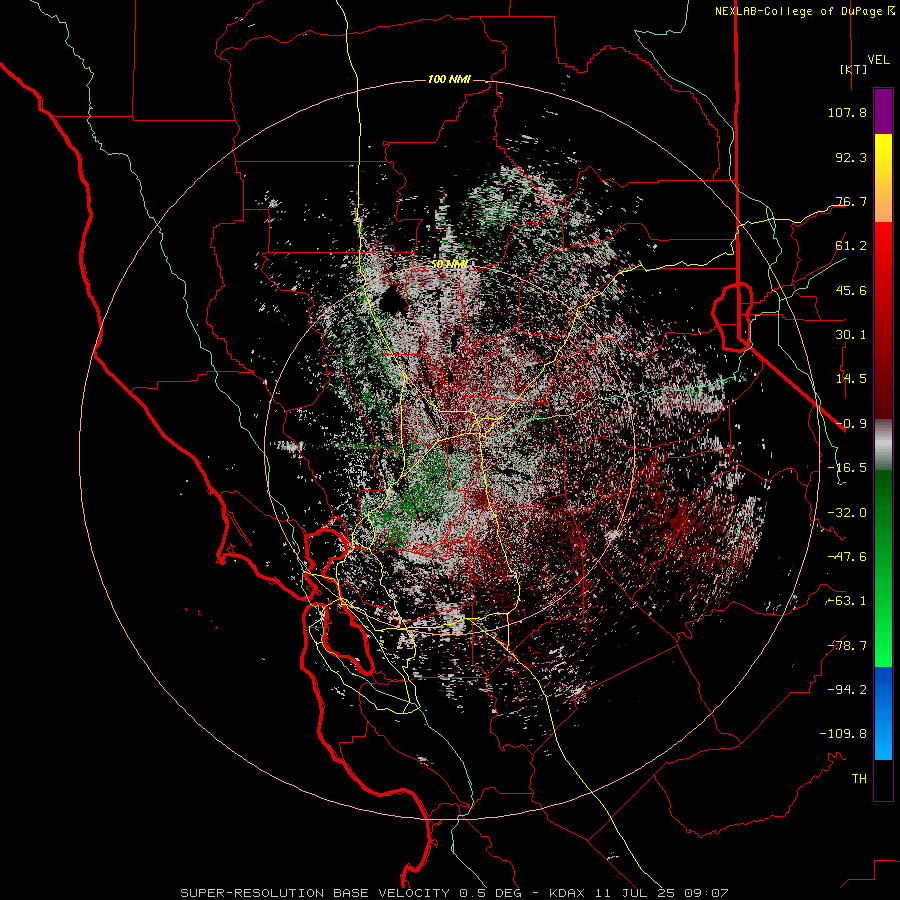Click the VEL legend title
This screenshot has width=900, height=900.
tap(879, 60)
